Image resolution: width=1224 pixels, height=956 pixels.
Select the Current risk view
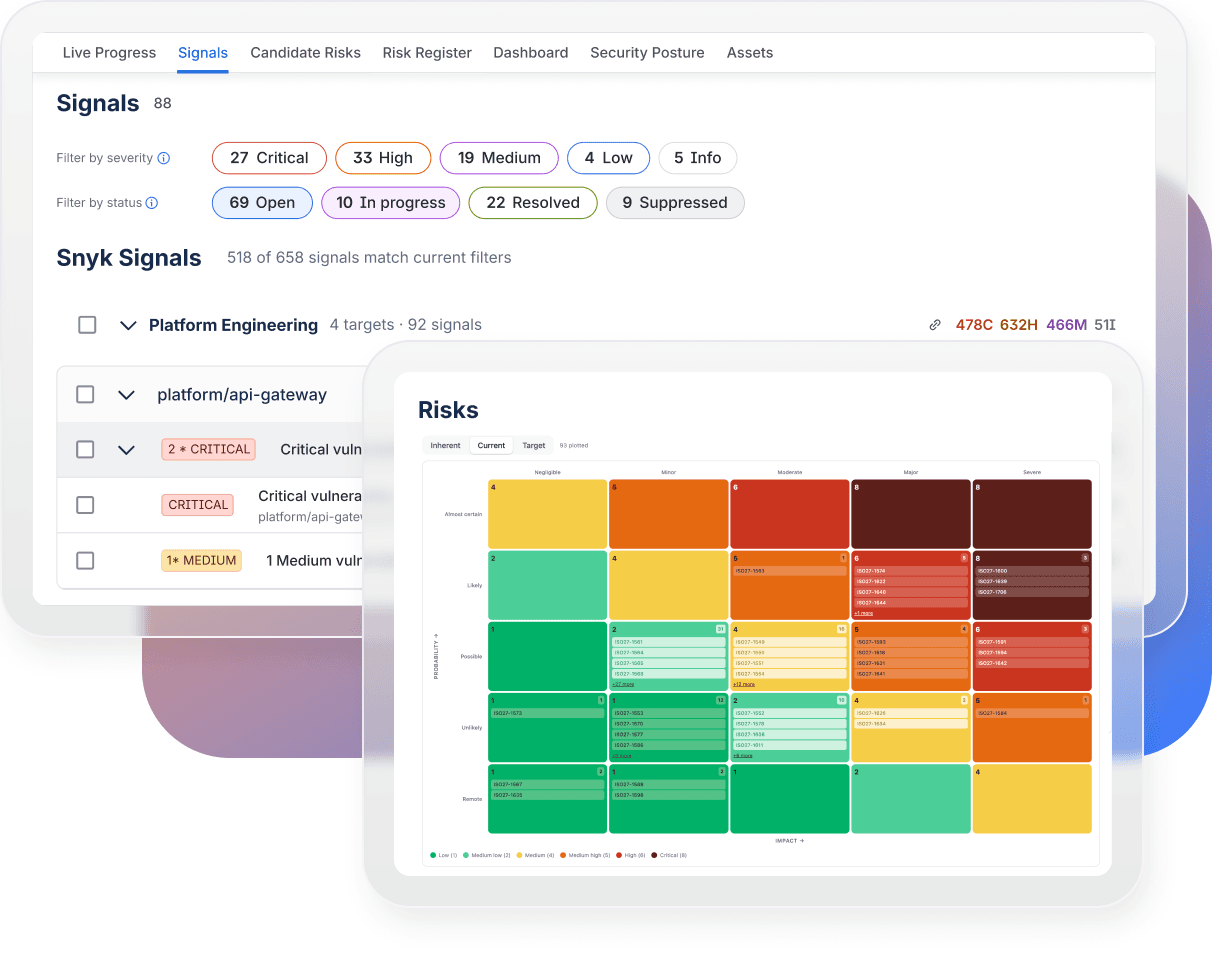[x=491, y=446]
